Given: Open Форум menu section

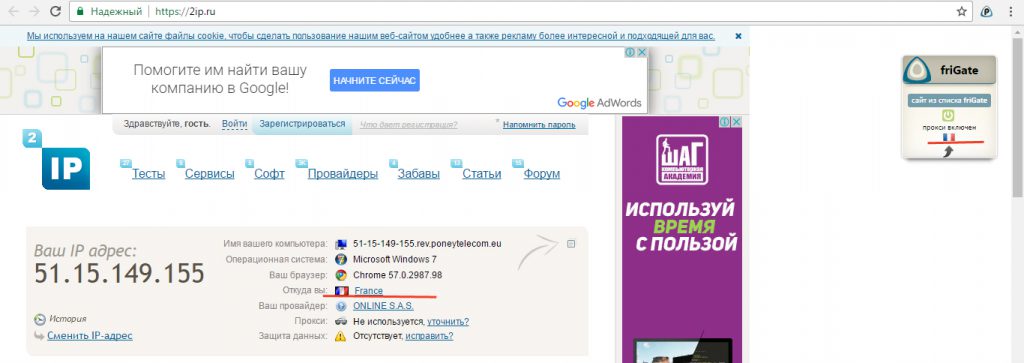Looking at the screenshot, I should tap(542, 174).
